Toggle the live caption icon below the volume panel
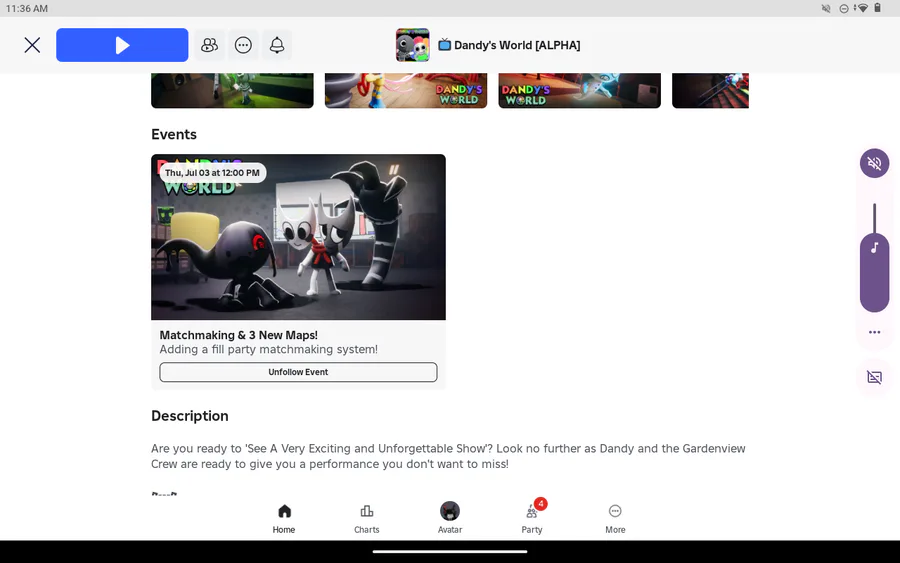Viewport: 900px width, 563px height. pos(874,377)
